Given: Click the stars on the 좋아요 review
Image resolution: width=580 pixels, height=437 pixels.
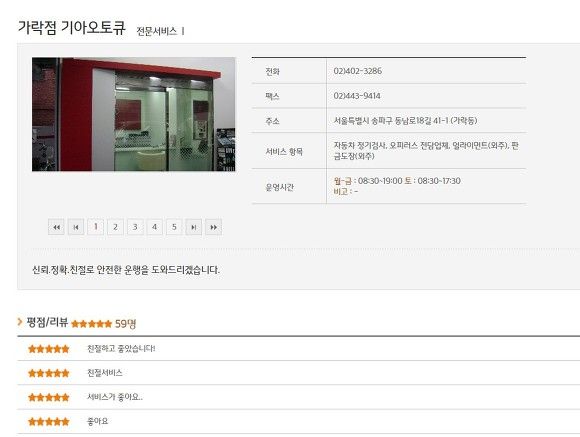Looking at the screenshot, I should click(x=49, y=421).
